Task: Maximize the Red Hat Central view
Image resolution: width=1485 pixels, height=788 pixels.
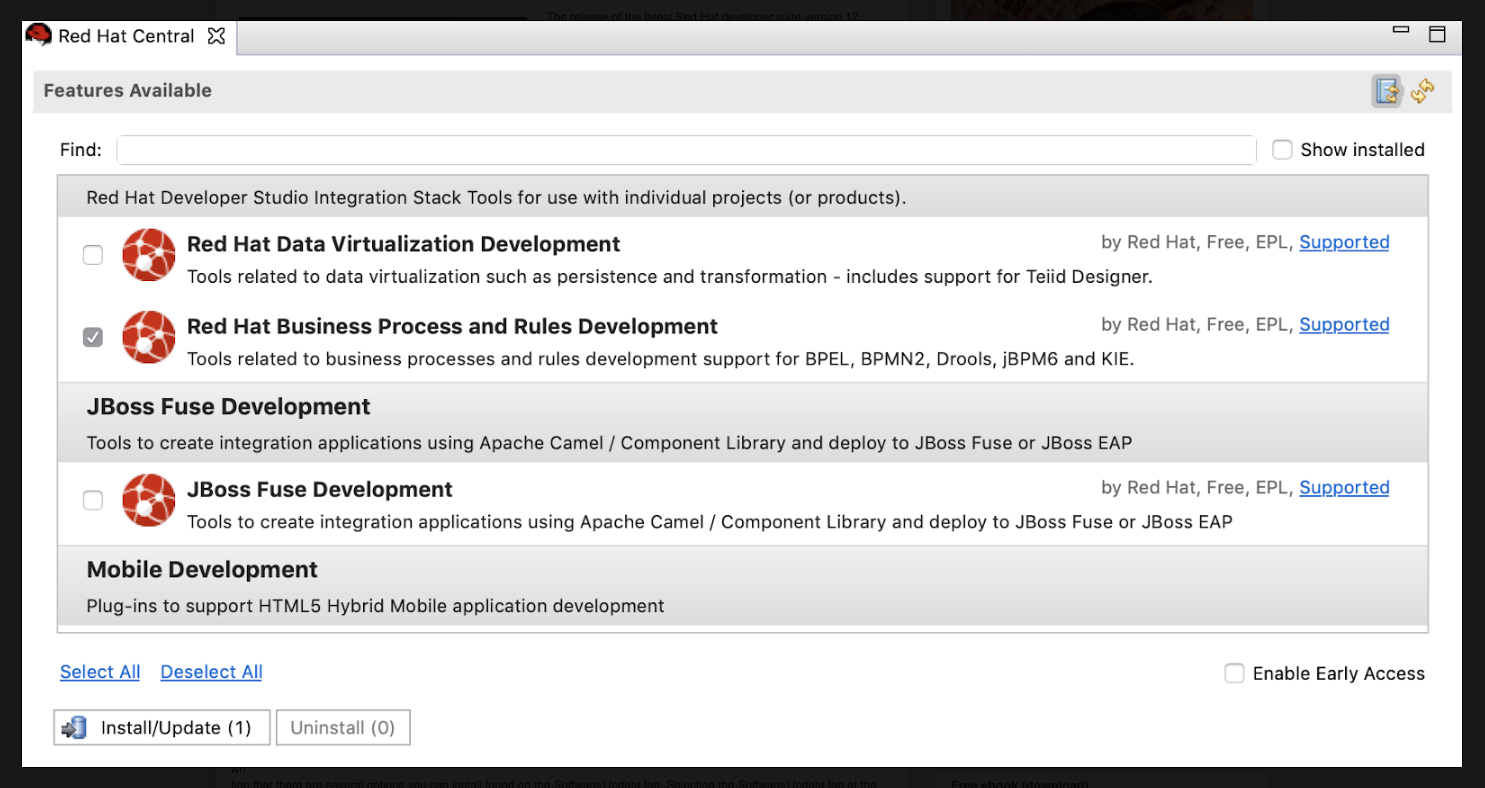Action: 1437,34
